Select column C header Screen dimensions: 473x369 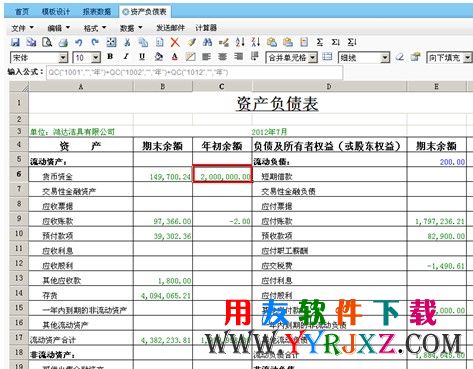222,87
